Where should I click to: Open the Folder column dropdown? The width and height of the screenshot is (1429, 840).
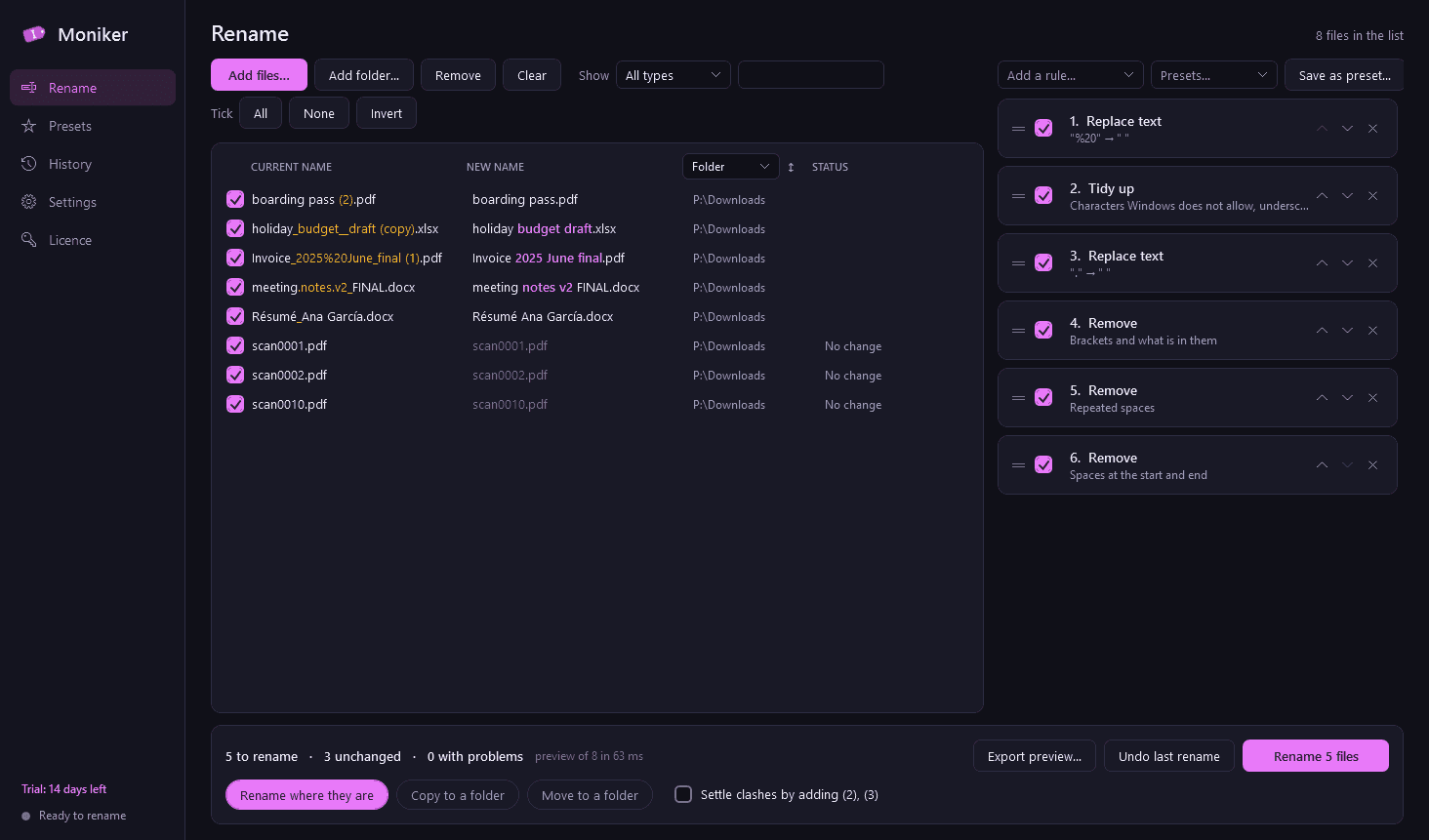[730, 167]
